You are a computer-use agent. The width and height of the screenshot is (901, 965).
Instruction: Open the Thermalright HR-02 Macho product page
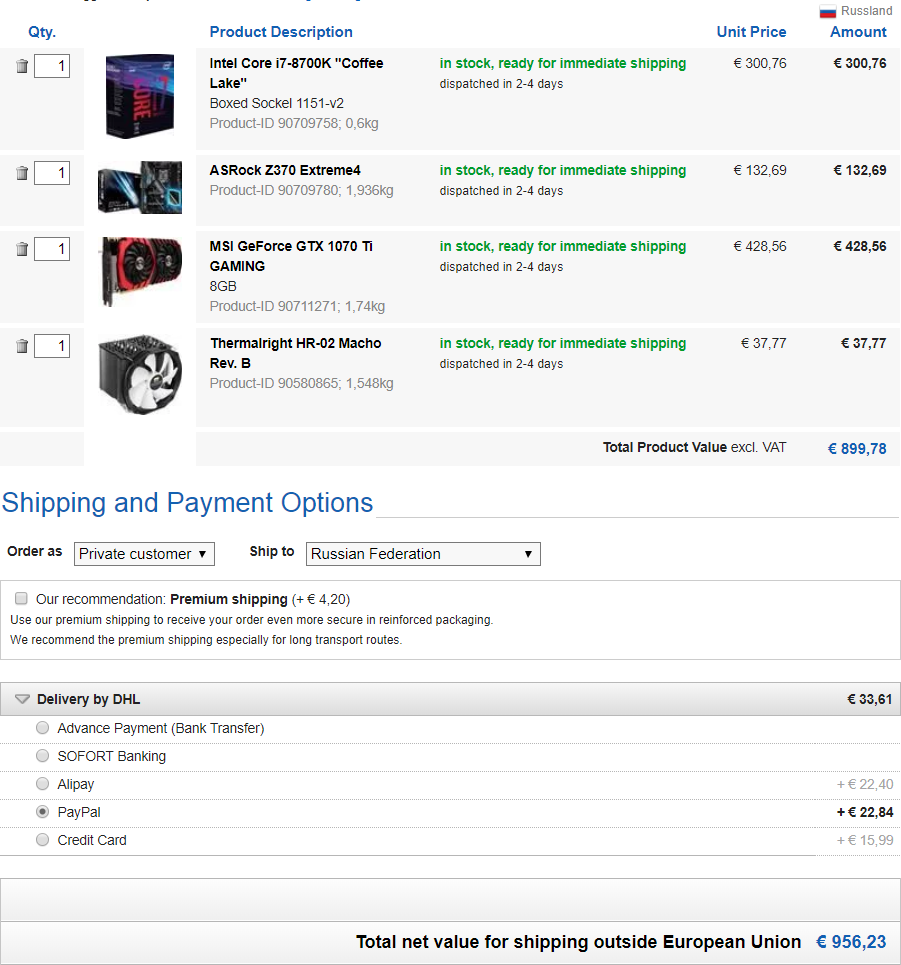point(295,343)
